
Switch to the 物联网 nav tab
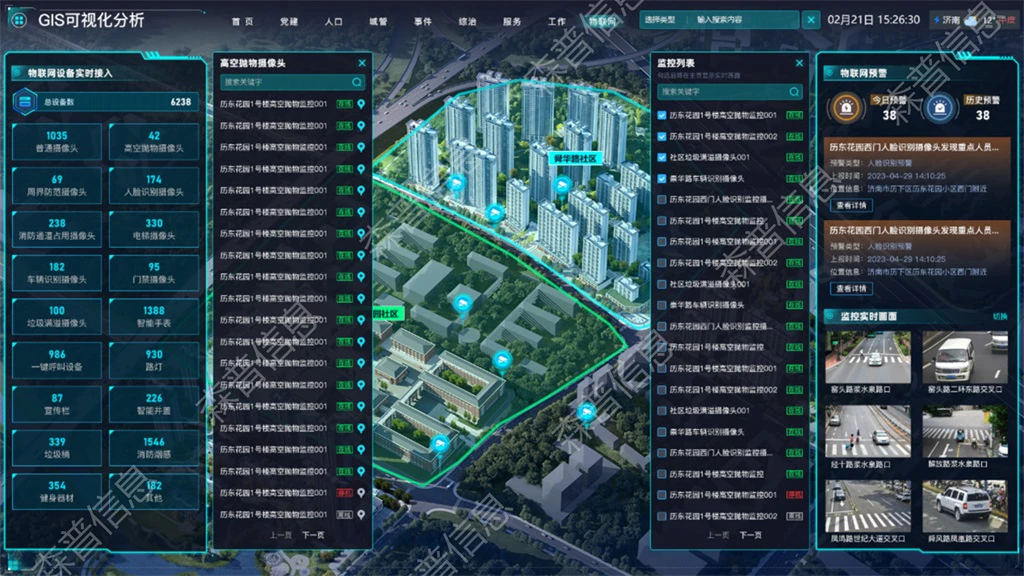click(x=602, y=22)
